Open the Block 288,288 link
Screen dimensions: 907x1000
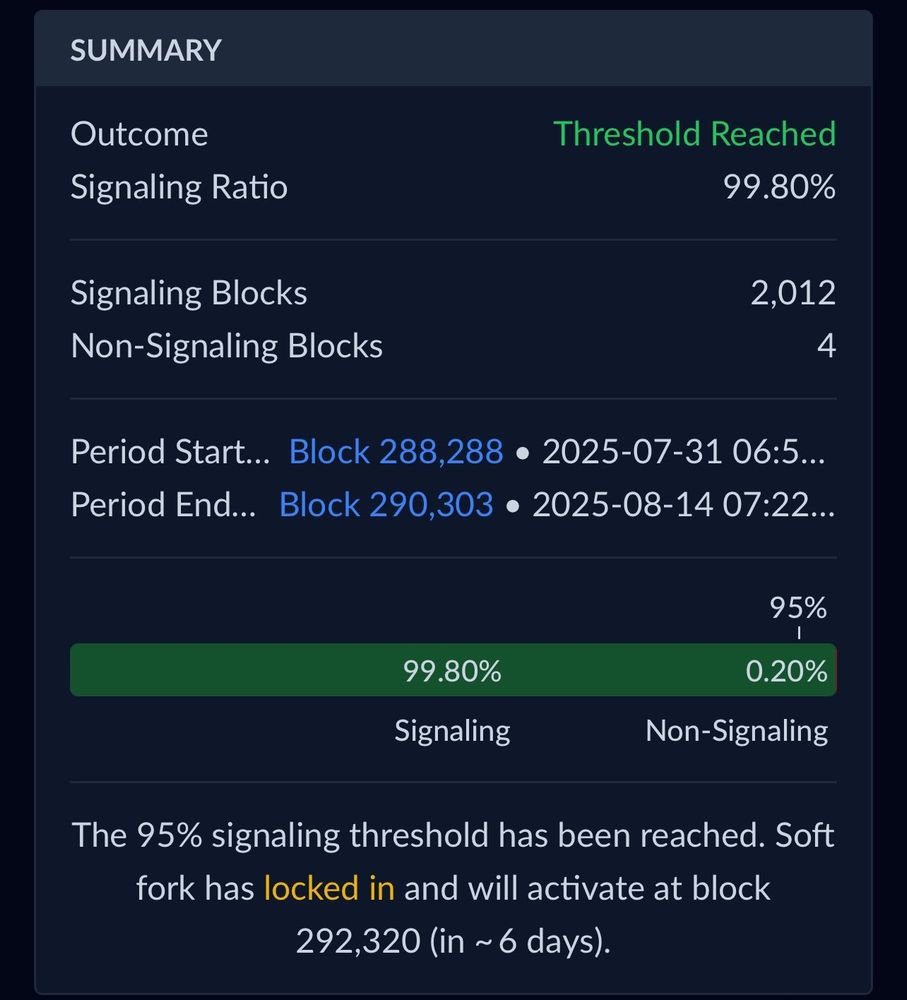[395, 452]
